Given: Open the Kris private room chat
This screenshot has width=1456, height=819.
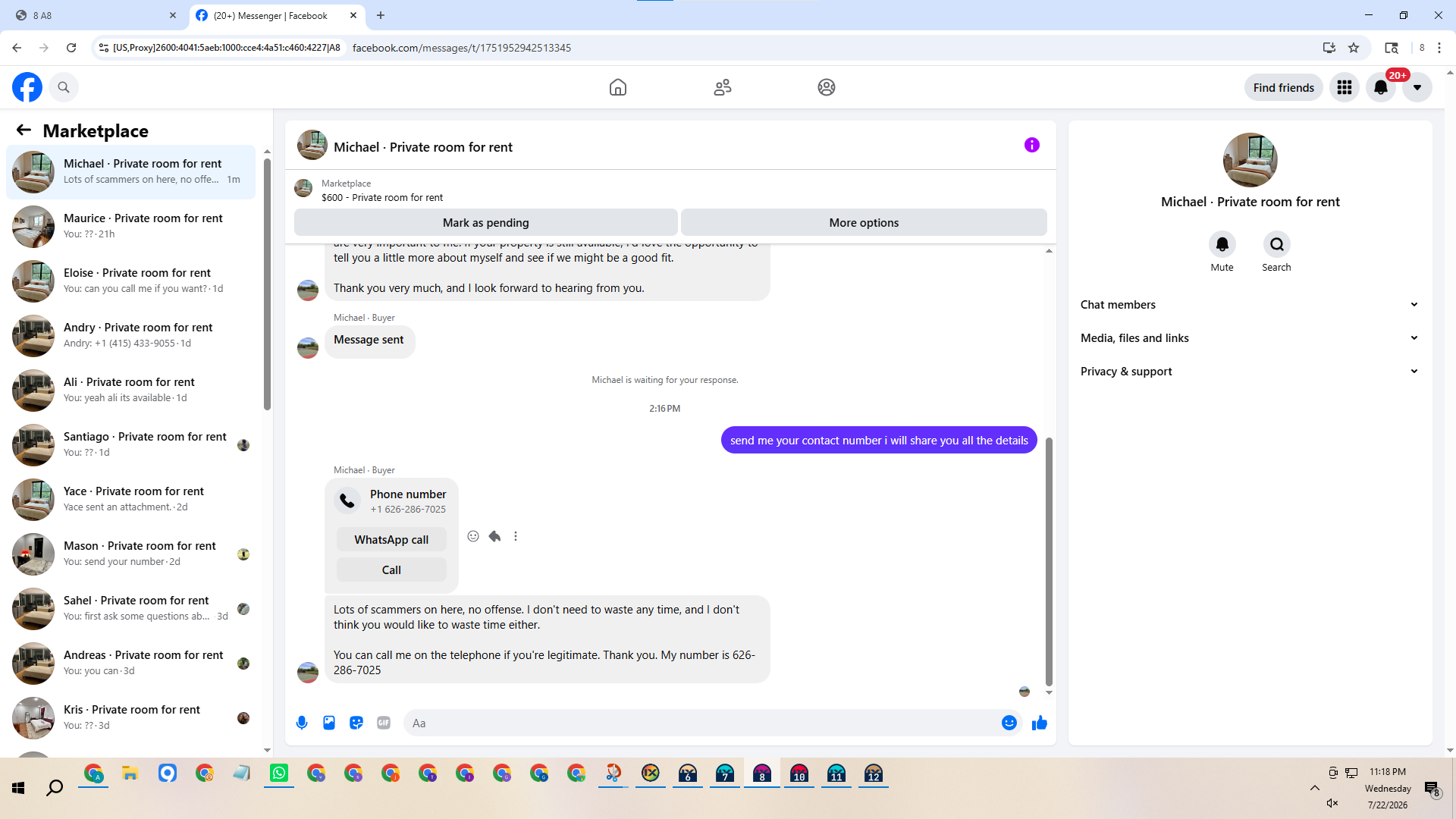Looking at the screenshot, I should [130, 717].
